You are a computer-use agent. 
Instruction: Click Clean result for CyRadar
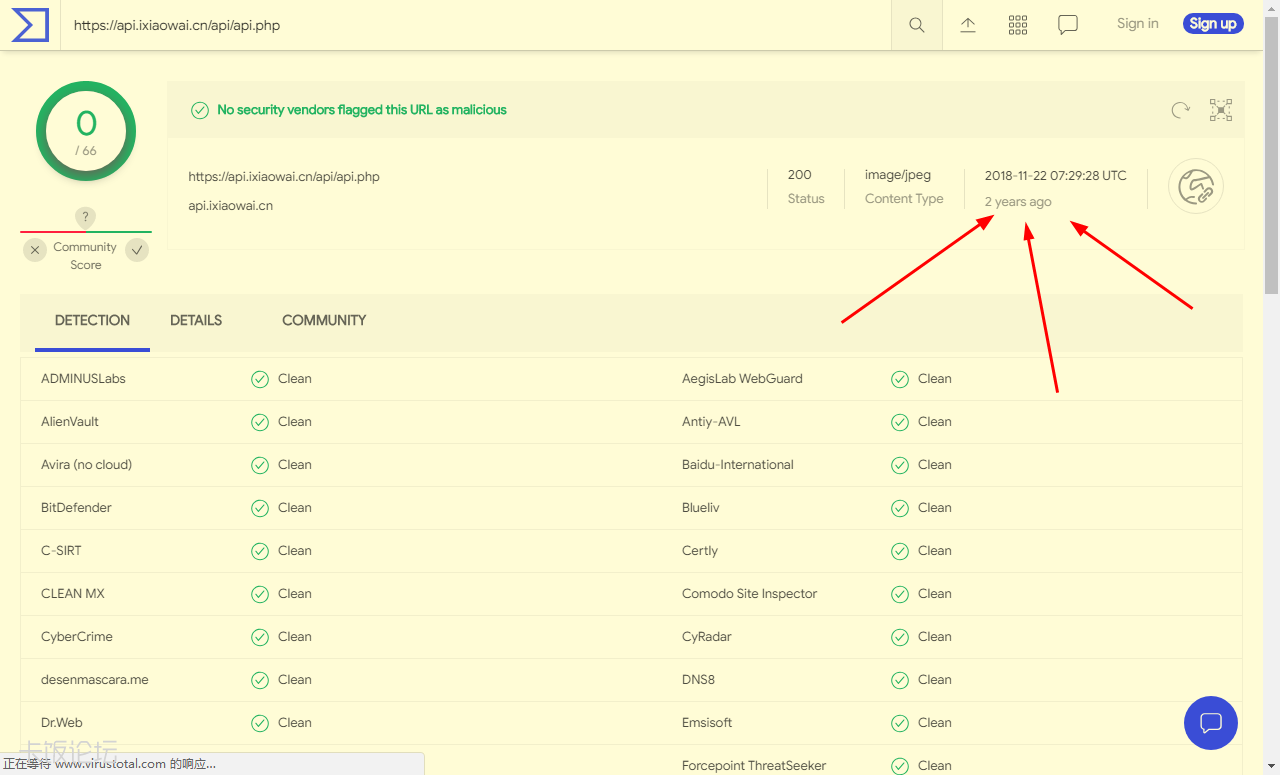point(935,637)
